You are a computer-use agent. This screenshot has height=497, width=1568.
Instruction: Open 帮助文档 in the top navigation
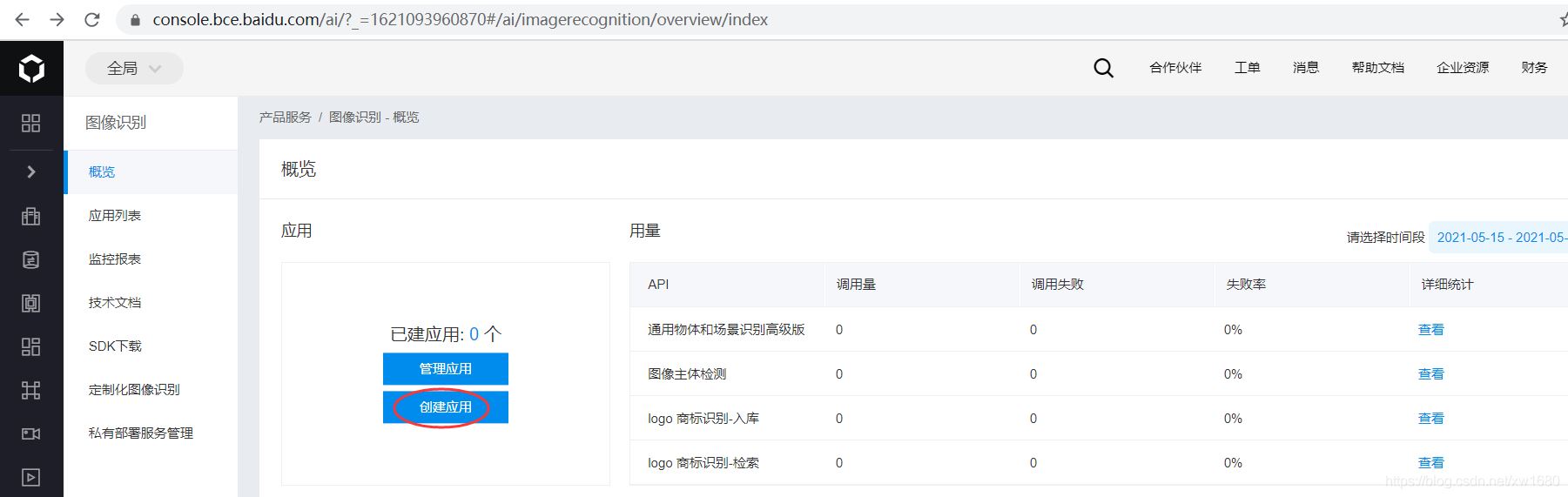point(1377,68)
